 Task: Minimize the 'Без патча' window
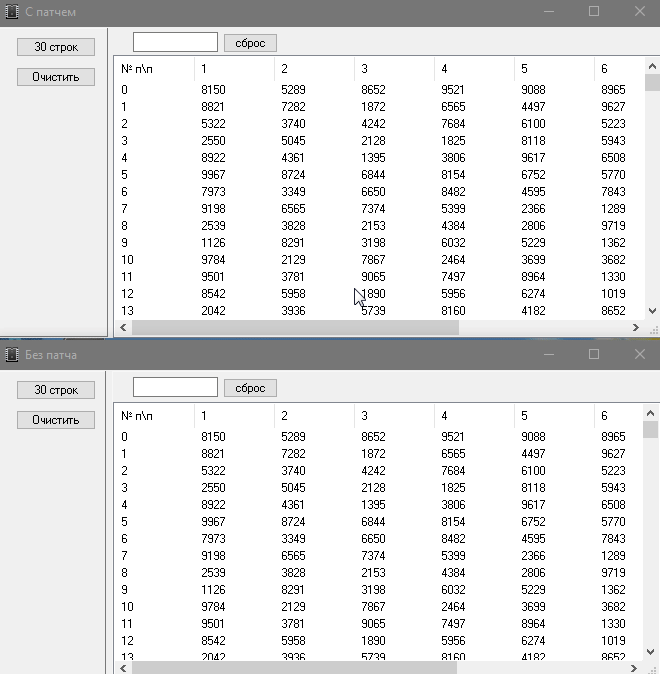click(x=549, y=354)
